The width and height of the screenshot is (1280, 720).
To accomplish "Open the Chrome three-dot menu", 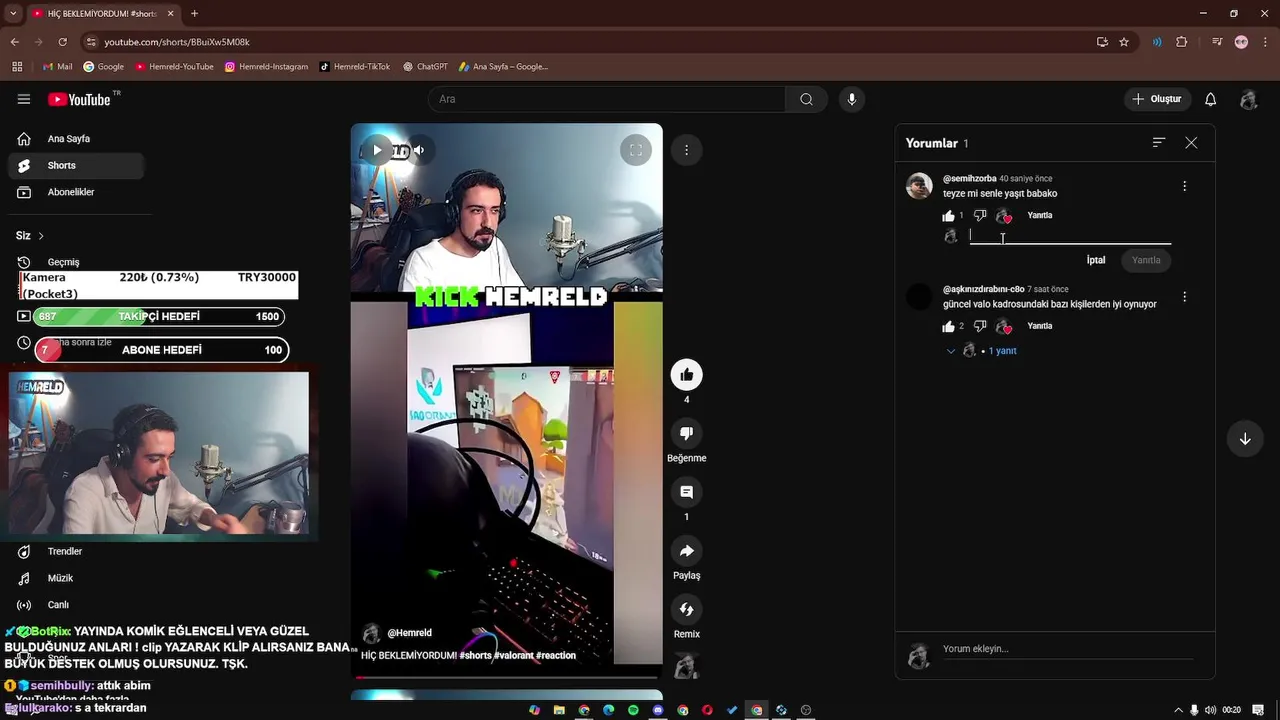I will pyautogui.click(x=1266, y=42).
